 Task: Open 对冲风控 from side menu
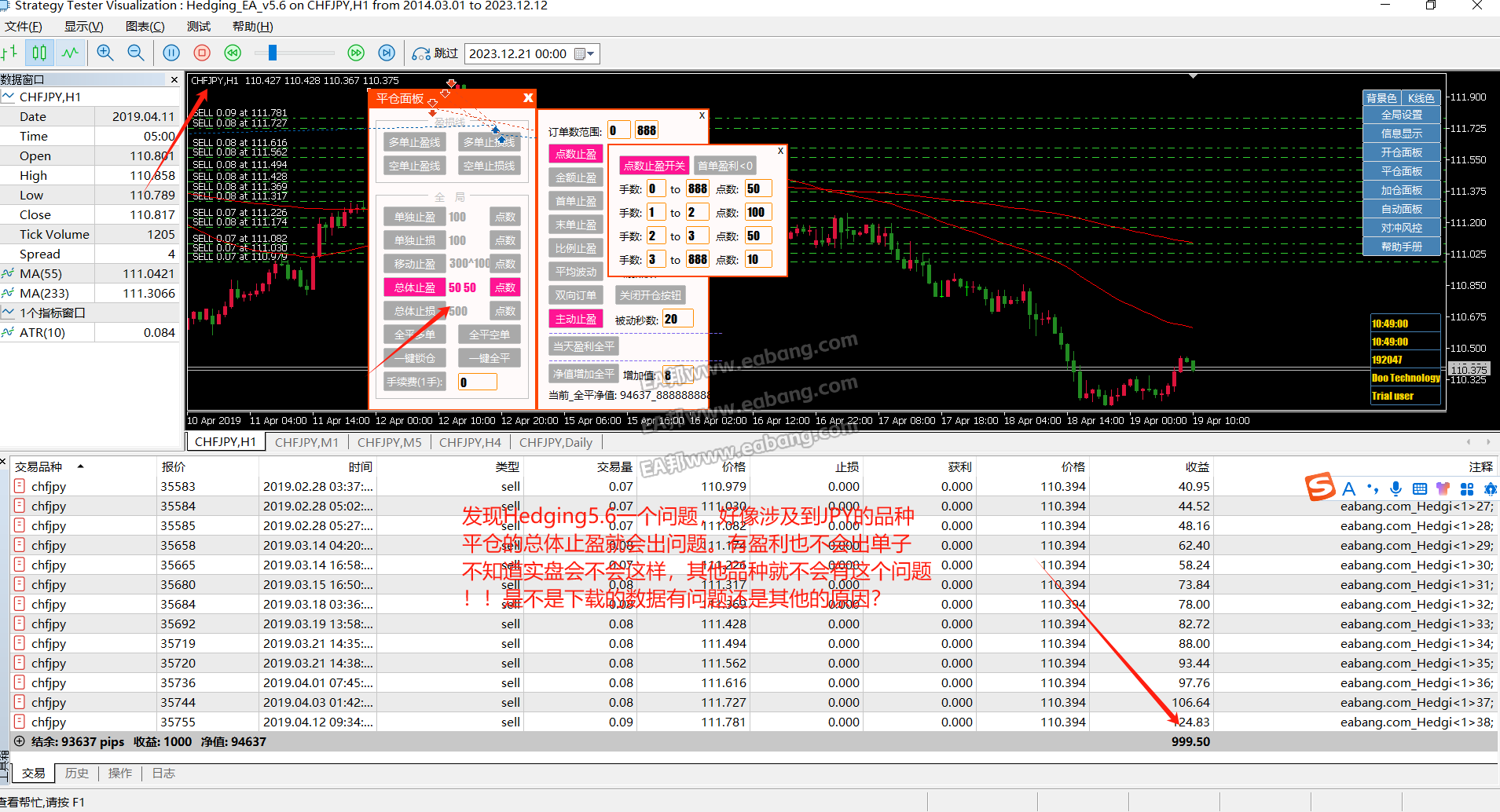(1402, 228)
